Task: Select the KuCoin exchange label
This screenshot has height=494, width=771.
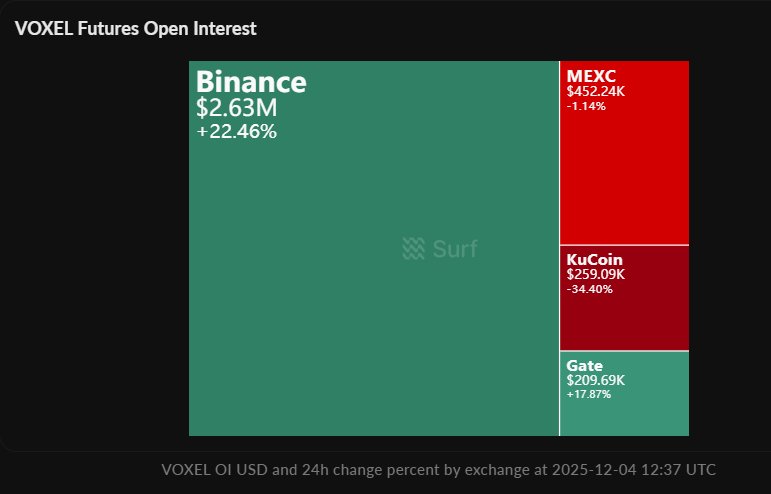Action: click(x=595, y=259)
